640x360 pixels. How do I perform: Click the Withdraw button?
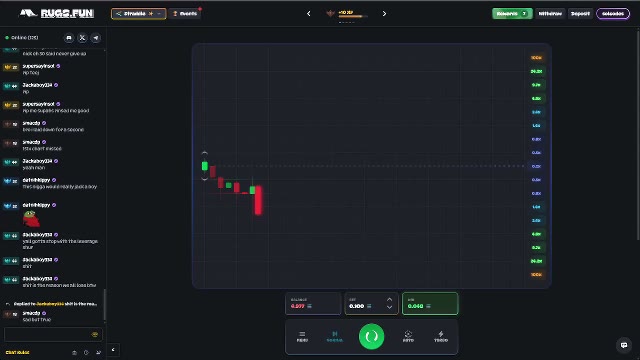pos(550,13)
